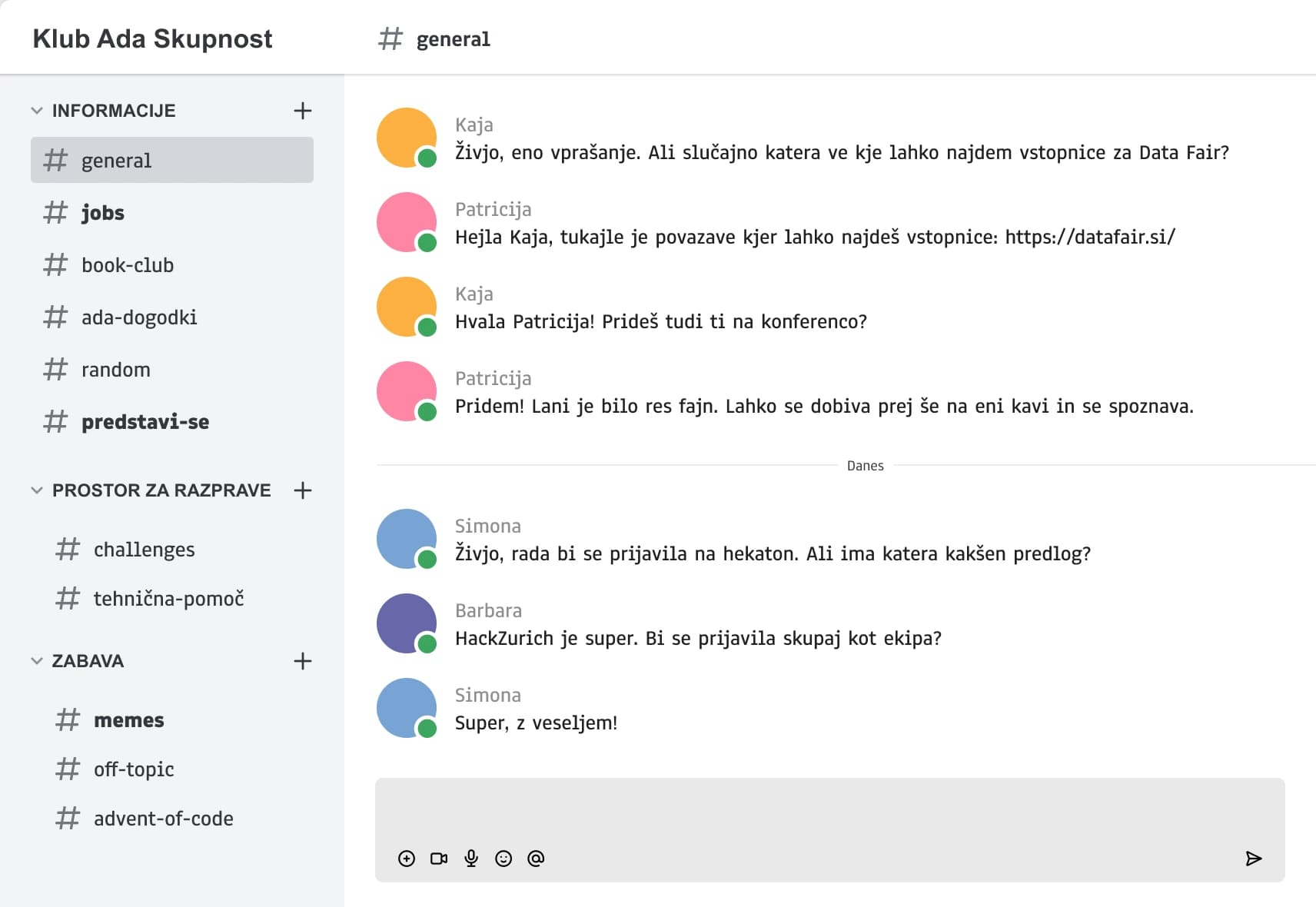Add a channel to ZABAVA section
1316x907 pixels.
tap(303, 661)
